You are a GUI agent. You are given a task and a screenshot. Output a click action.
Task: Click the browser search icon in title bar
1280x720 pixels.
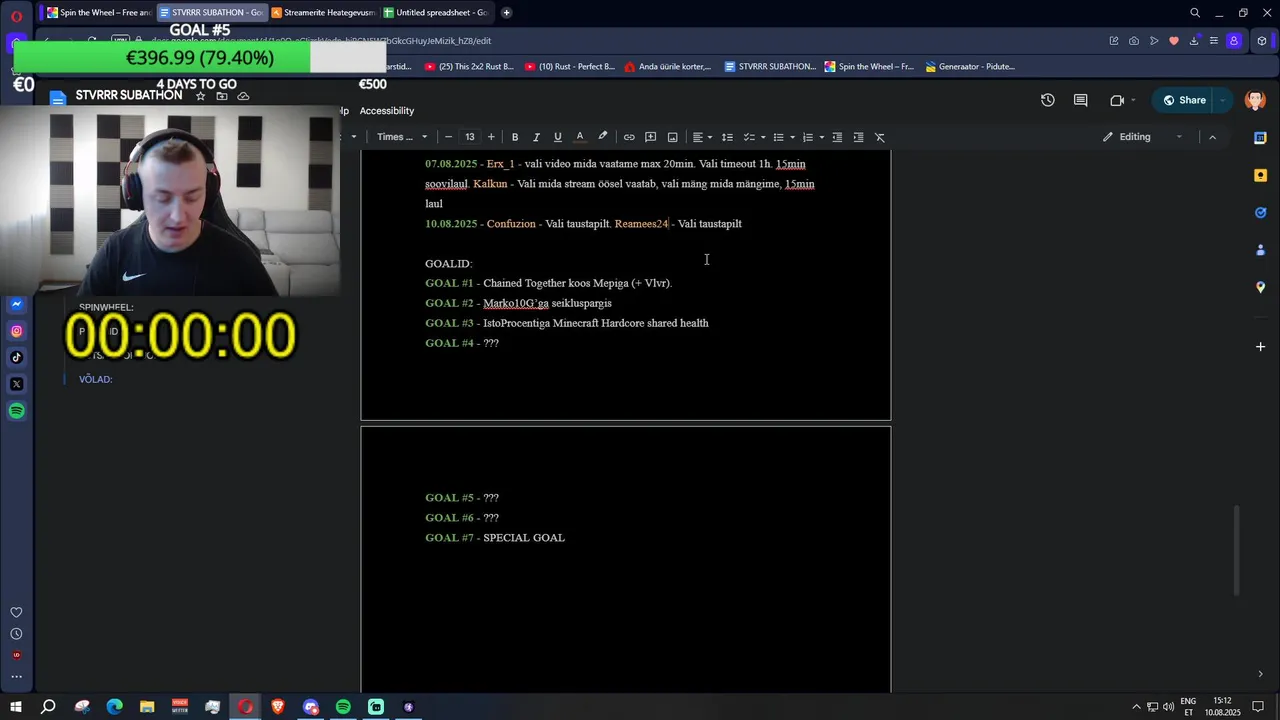tap(1195, 13)
